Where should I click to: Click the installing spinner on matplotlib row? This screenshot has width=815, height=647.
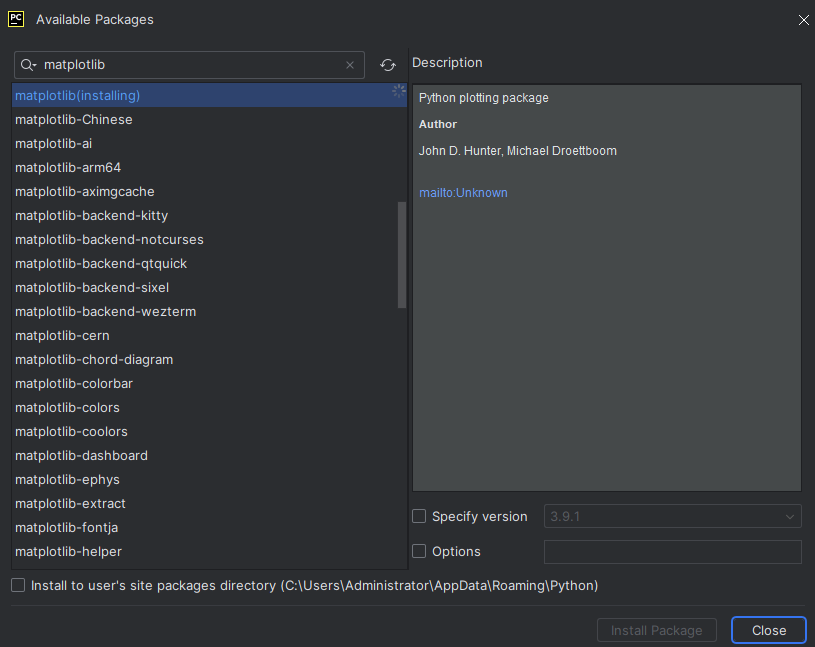point(399,91)
